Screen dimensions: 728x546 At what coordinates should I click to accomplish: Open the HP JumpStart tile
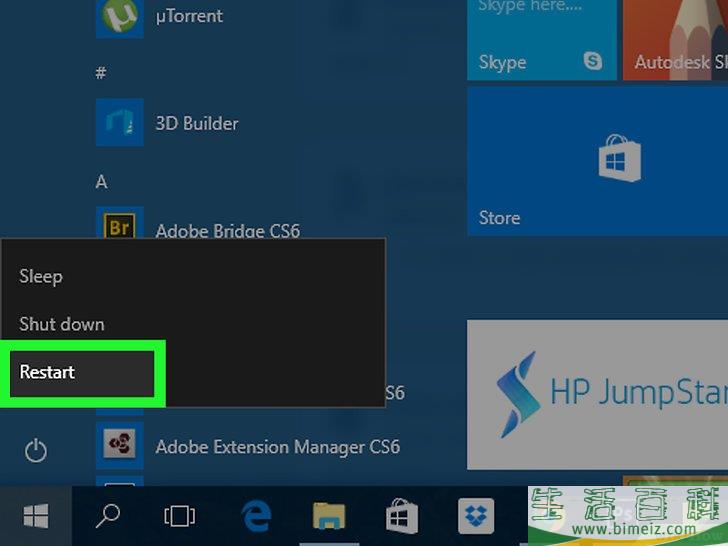[x=597, y=394]
